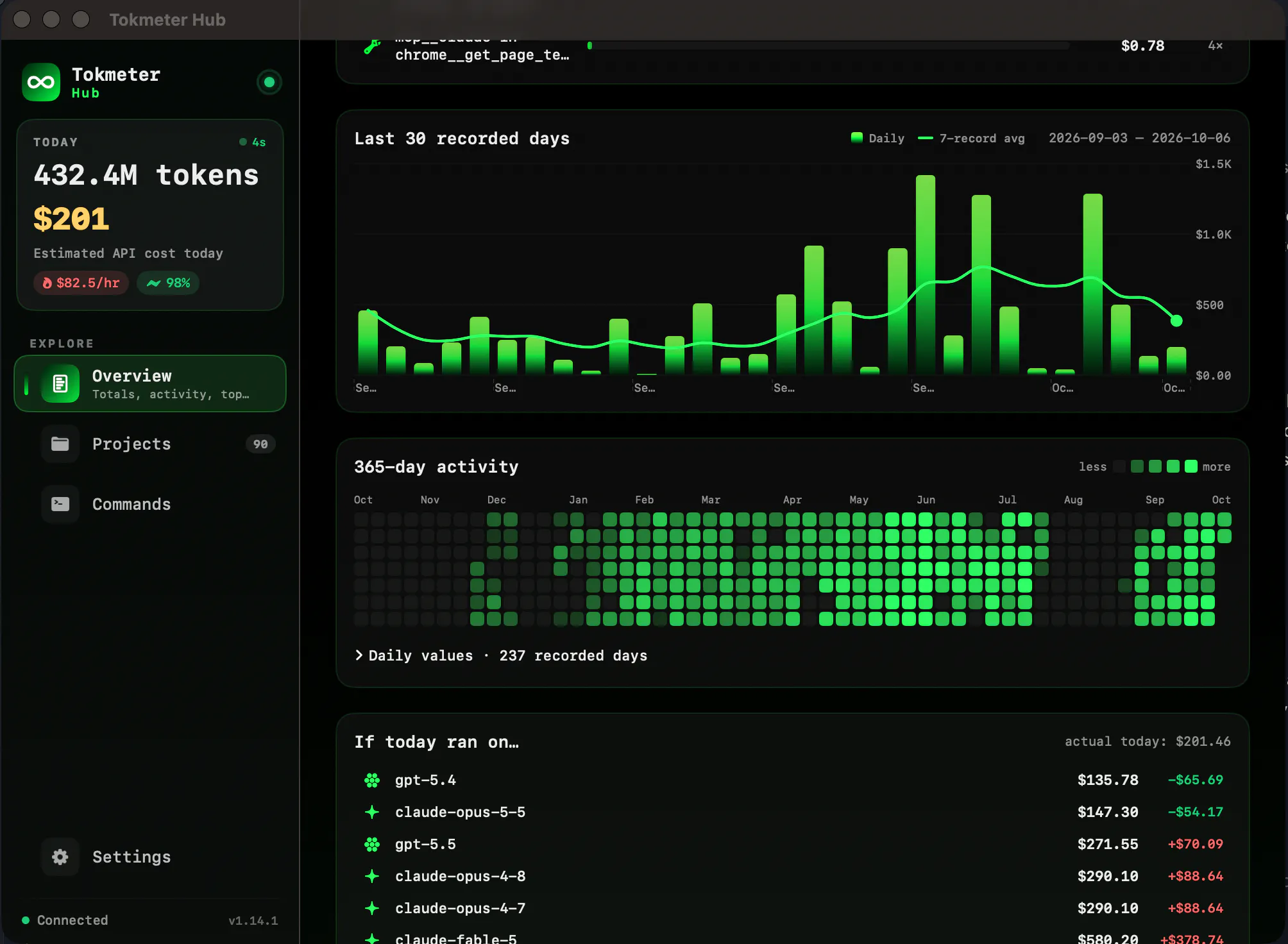Click the Tokmeter Hub window title
1288x944 pixels.
(167, 20)
